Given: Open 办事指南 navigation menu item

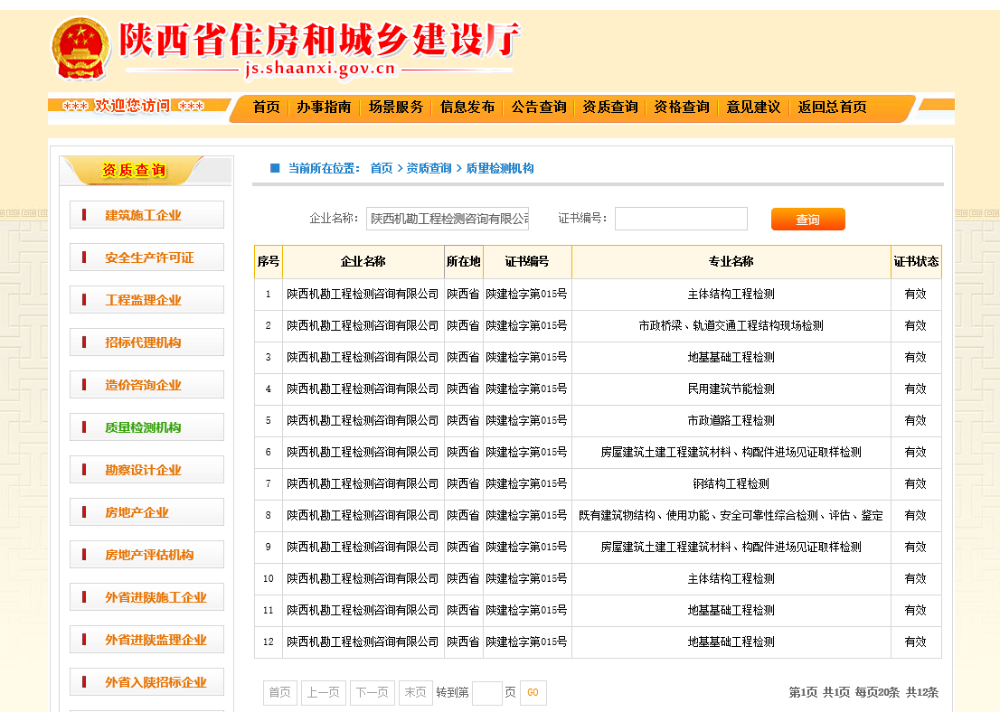Looking at the screenshot, I should coord(323,107).
